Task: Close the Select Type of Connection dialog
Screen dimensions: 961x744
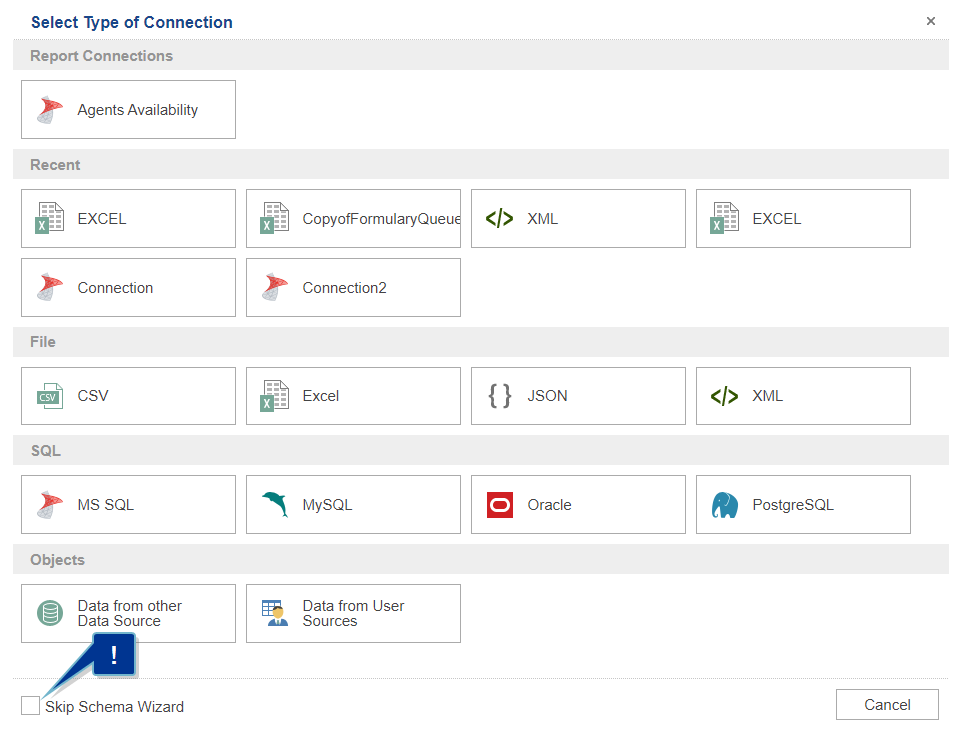Action: tap(930, 21)
